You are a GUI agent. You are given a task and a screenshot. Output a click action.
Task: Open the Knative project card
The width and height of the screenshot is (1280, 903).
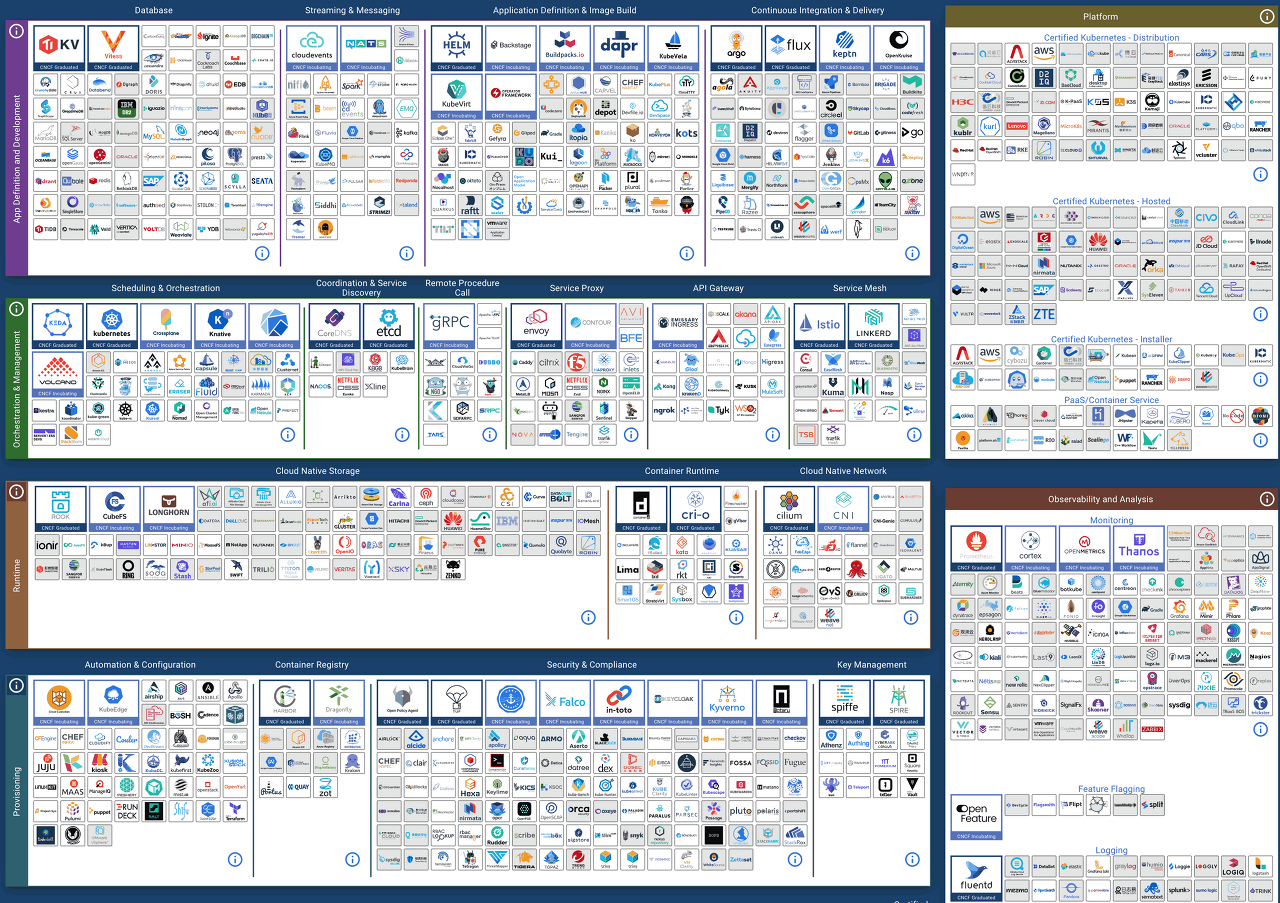[220, 326]
